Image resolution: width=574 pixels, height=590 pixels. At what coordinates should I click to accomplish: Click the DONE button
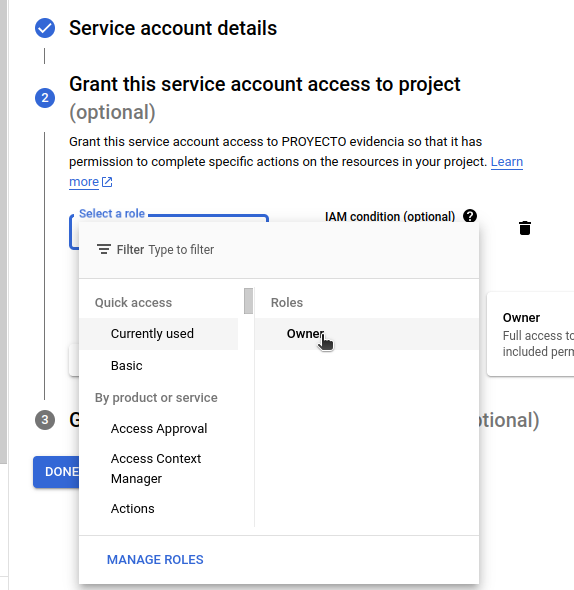(x=56, y=472)
